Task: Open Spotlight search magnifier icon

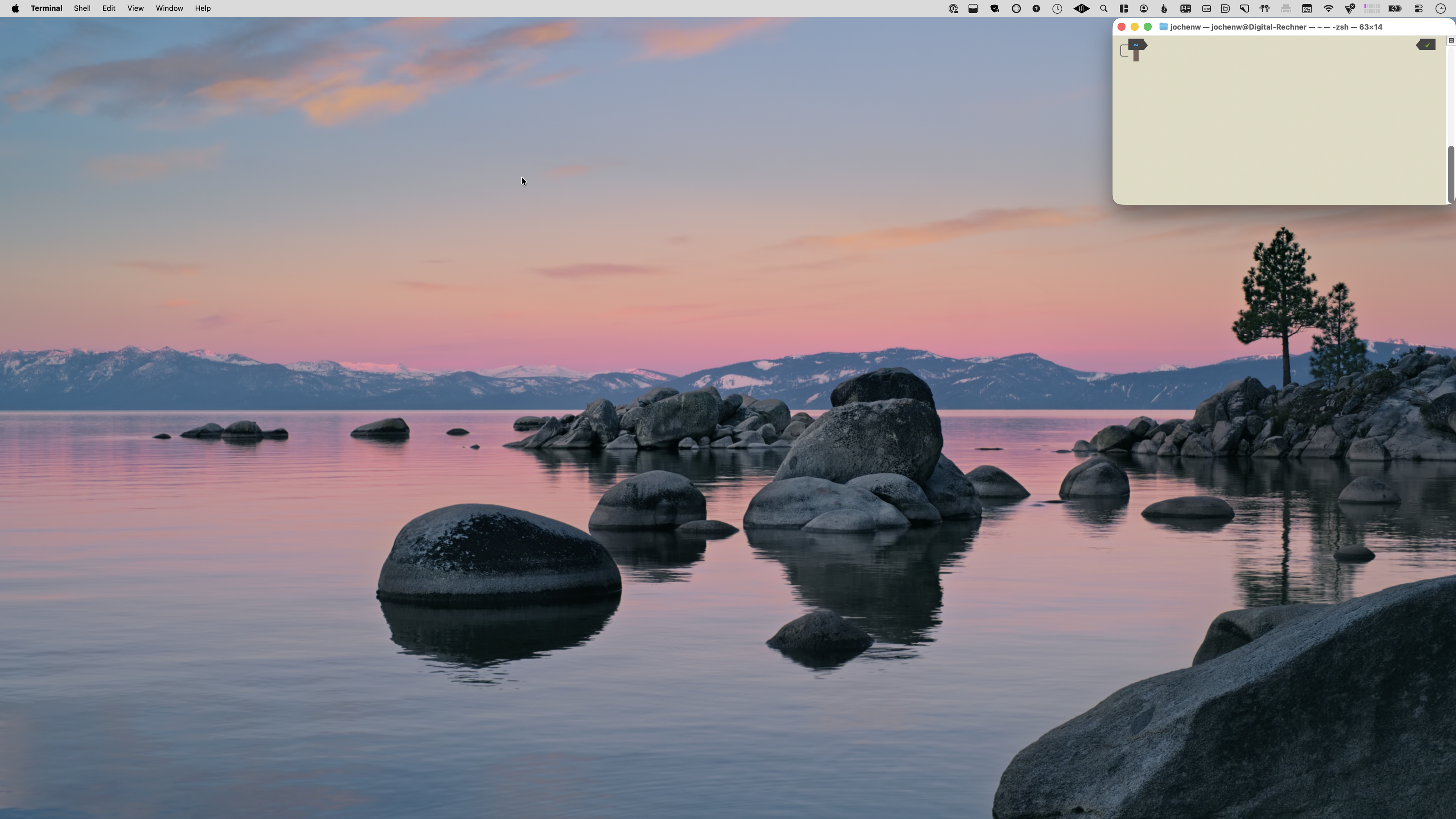Action: [1103, 8]
